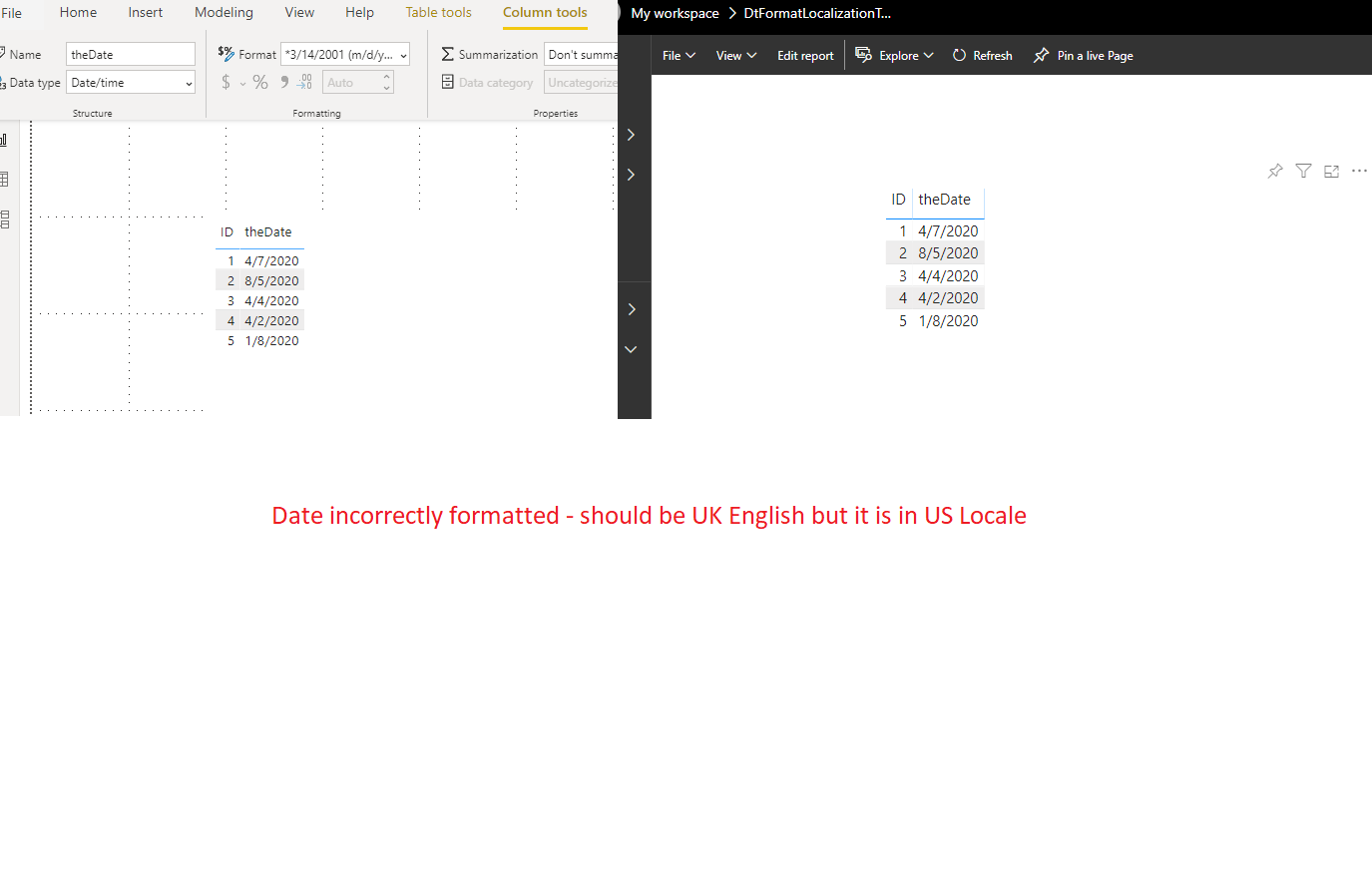Select 8/5/2020 cell in service table
The image size is (1372, 873).
948,252
